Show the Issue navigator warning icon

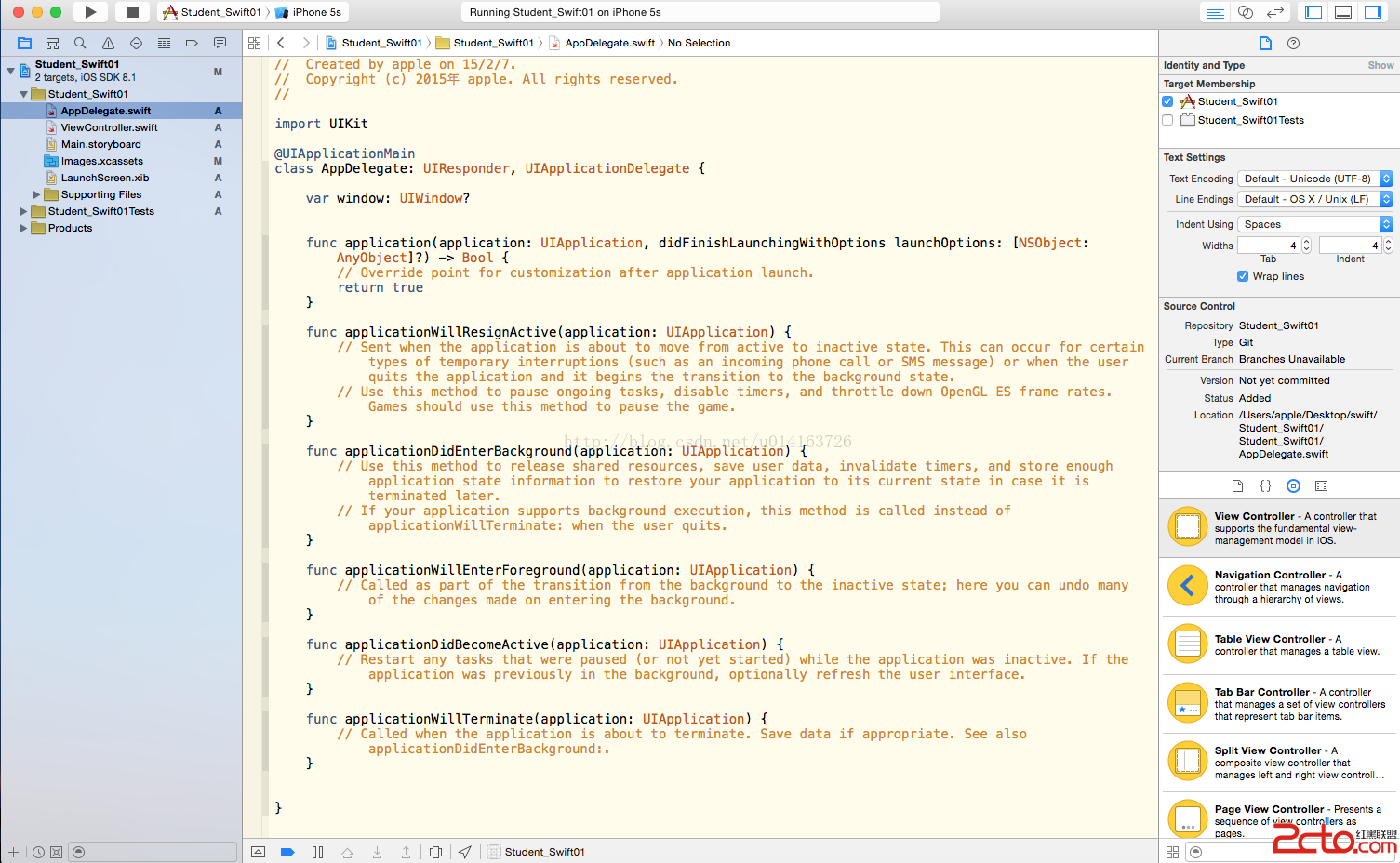pos(108,43)
